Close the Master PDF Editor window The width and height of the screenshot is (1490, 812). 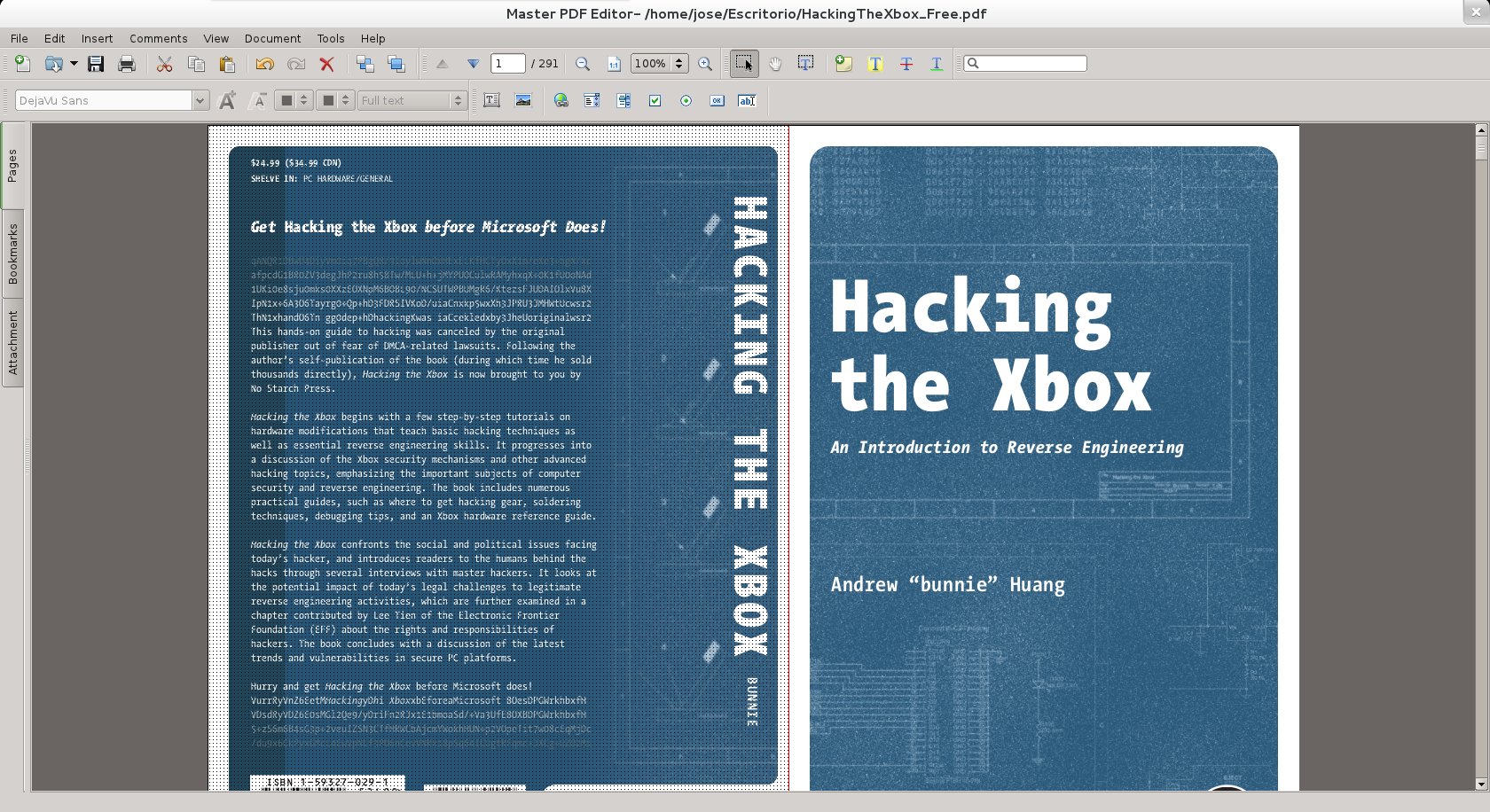click(1477, 11)
